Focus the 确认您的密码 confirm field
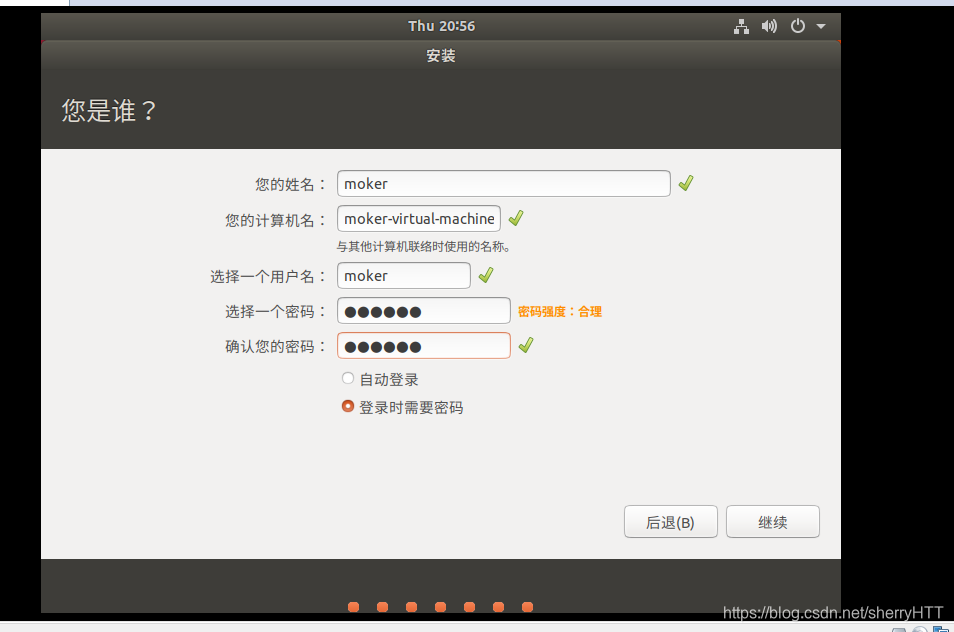The width and height of the screenshot is (954, 632). click(424, 346)
